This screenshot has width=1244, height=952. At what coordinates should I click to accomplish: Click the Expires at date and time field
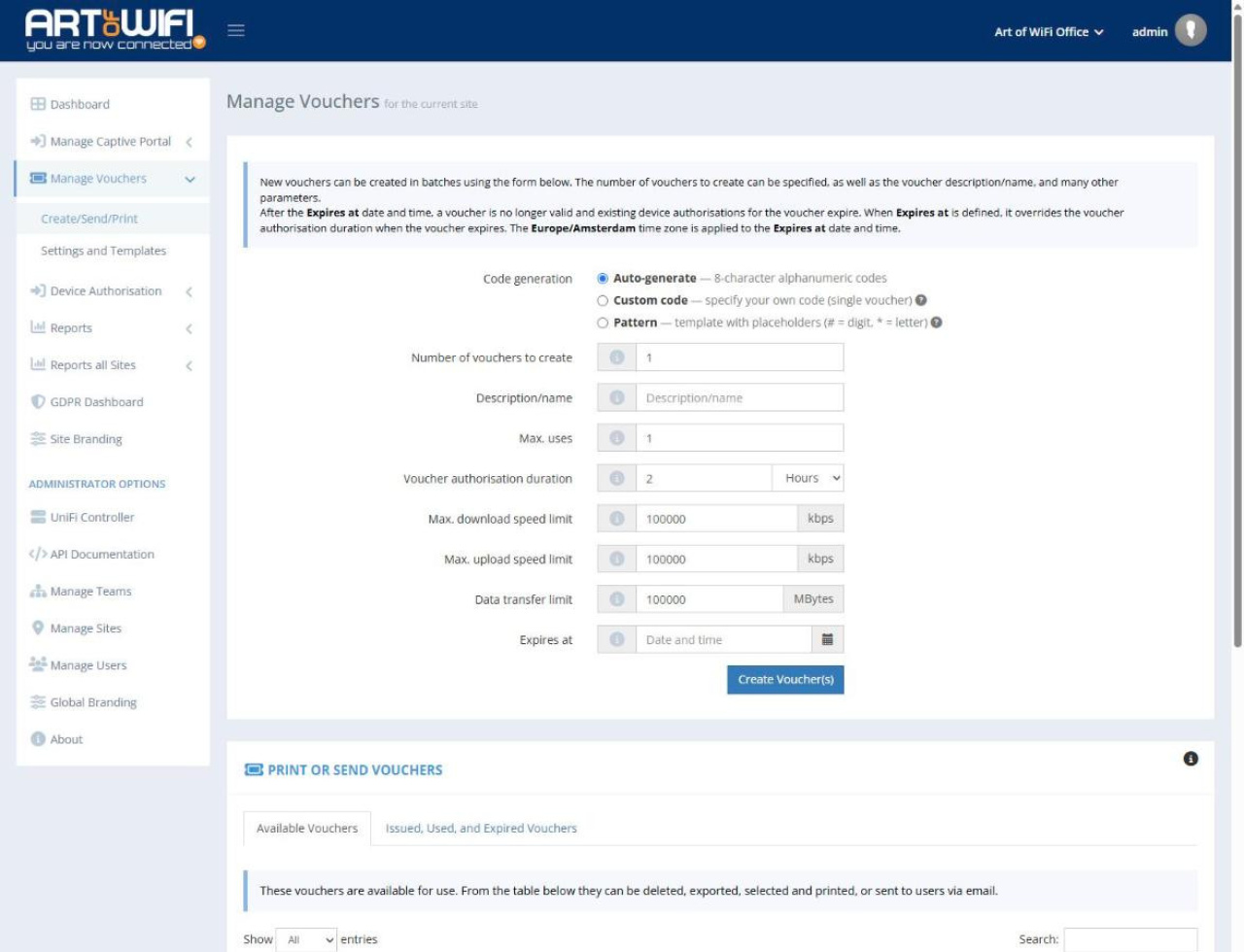[x=723, y=639]
